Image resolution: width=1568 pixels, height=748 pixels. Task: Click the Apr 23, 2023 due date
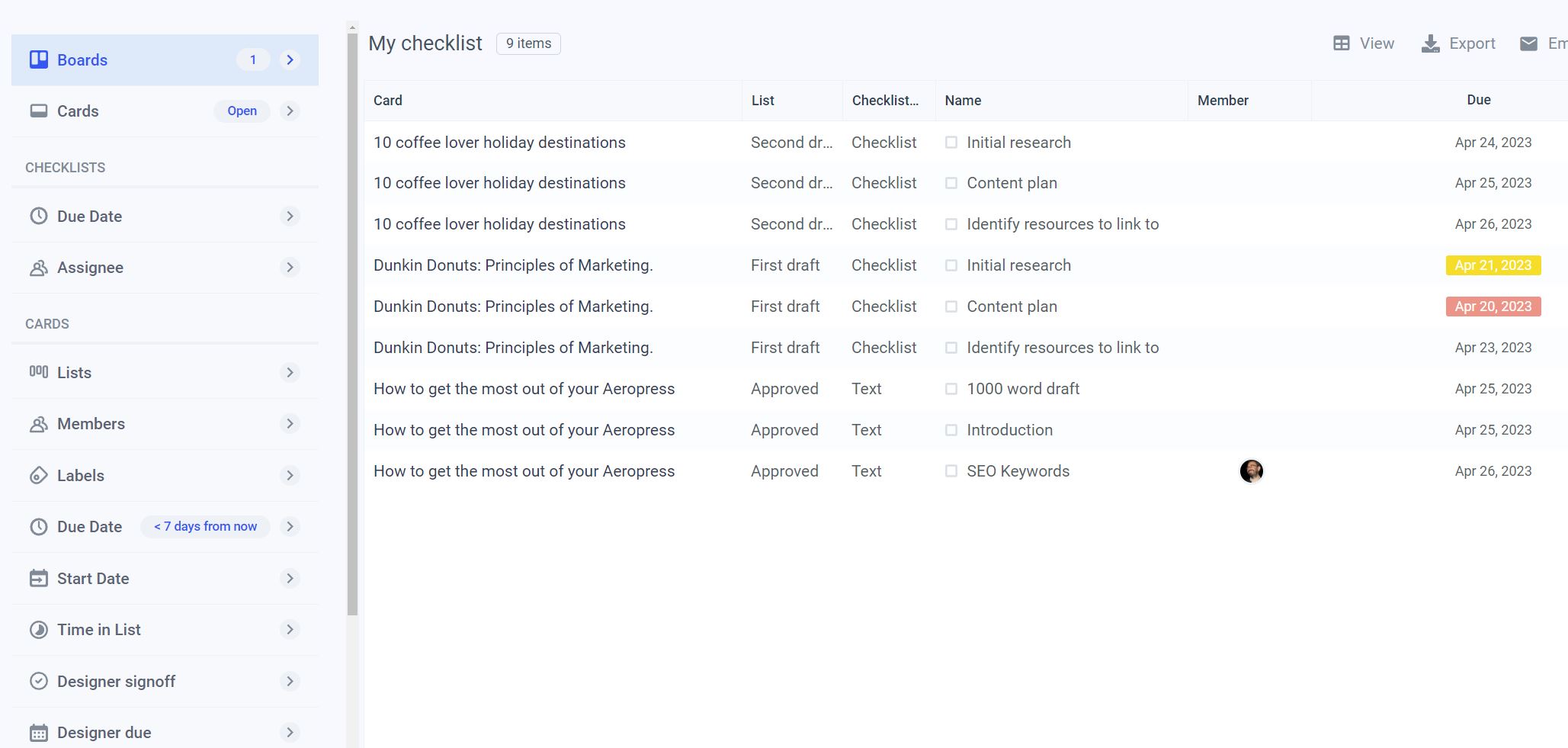pyautogui.click(x=1493, y=348)
